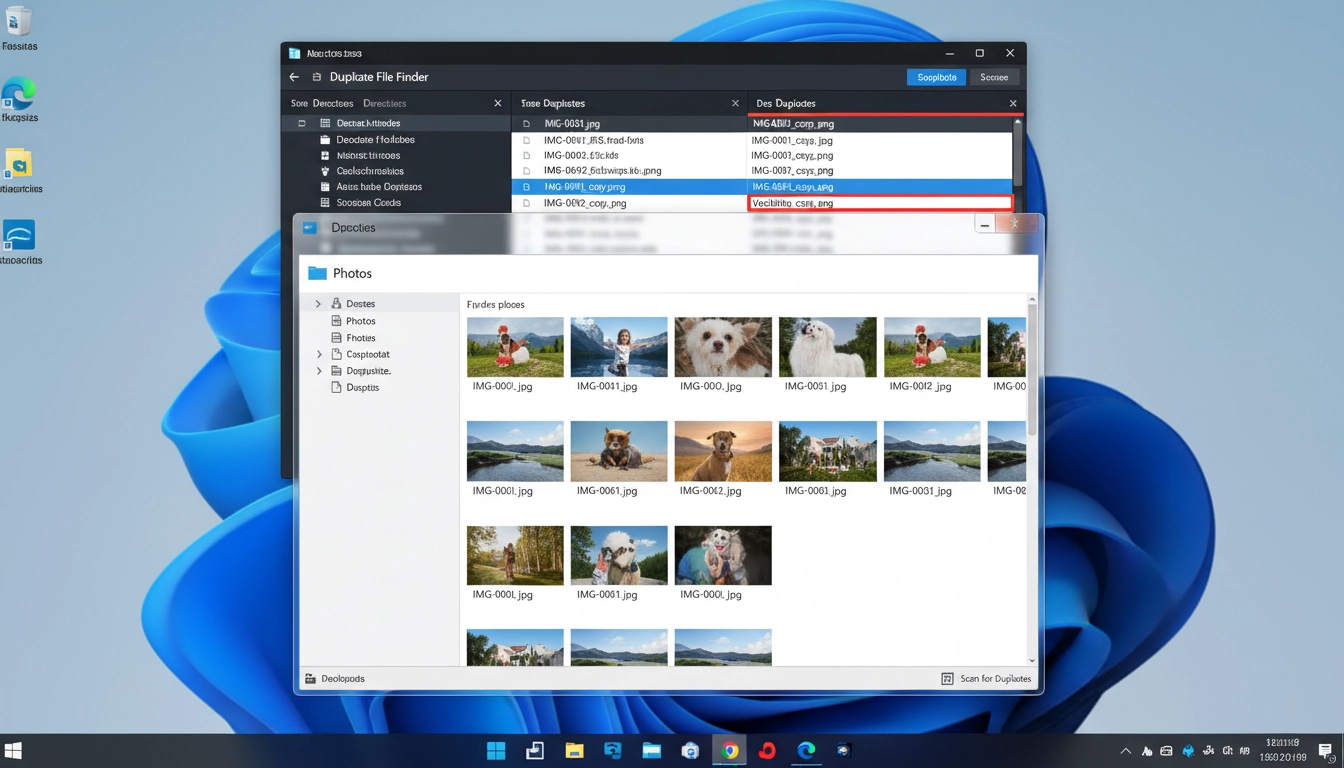Open the Scan for Duplicates icon in status bar
Screen dimensions: 1344x768
click(x=947, y=678)
